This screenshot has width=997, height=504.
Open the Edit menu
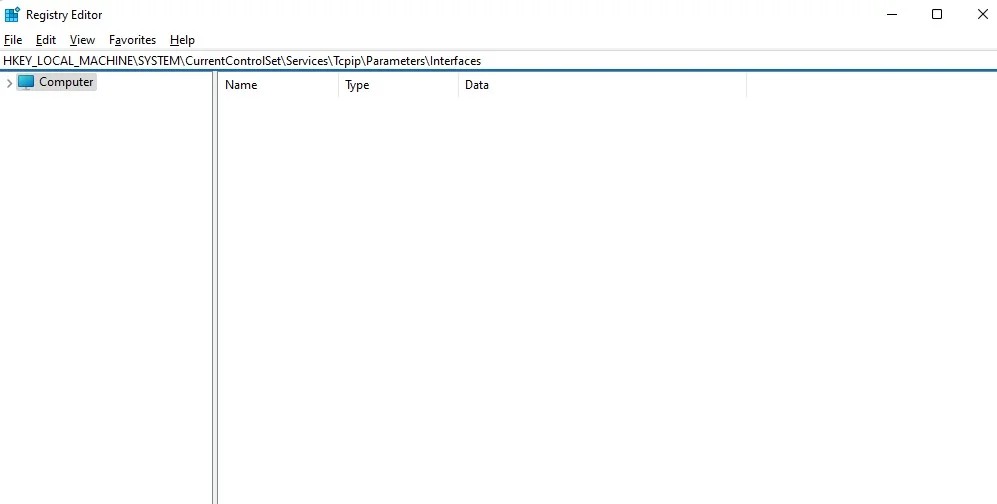click(46, 40)
